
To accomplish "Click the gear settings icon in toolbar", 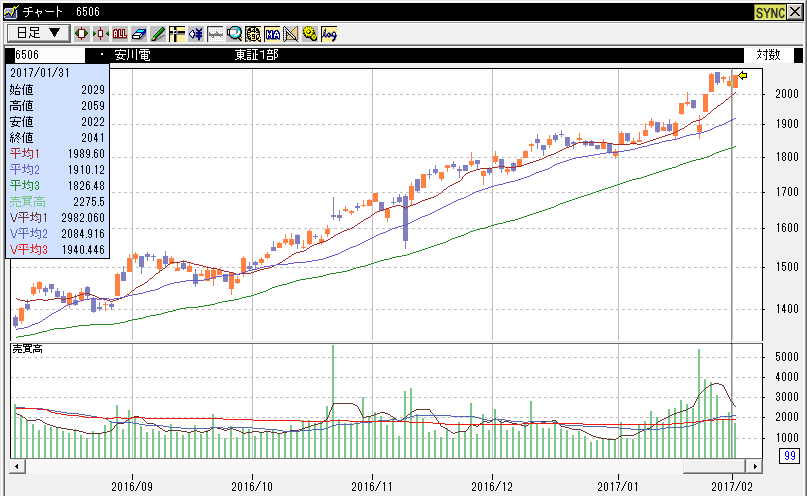I will pyautogui.click(x=309, y=33).
